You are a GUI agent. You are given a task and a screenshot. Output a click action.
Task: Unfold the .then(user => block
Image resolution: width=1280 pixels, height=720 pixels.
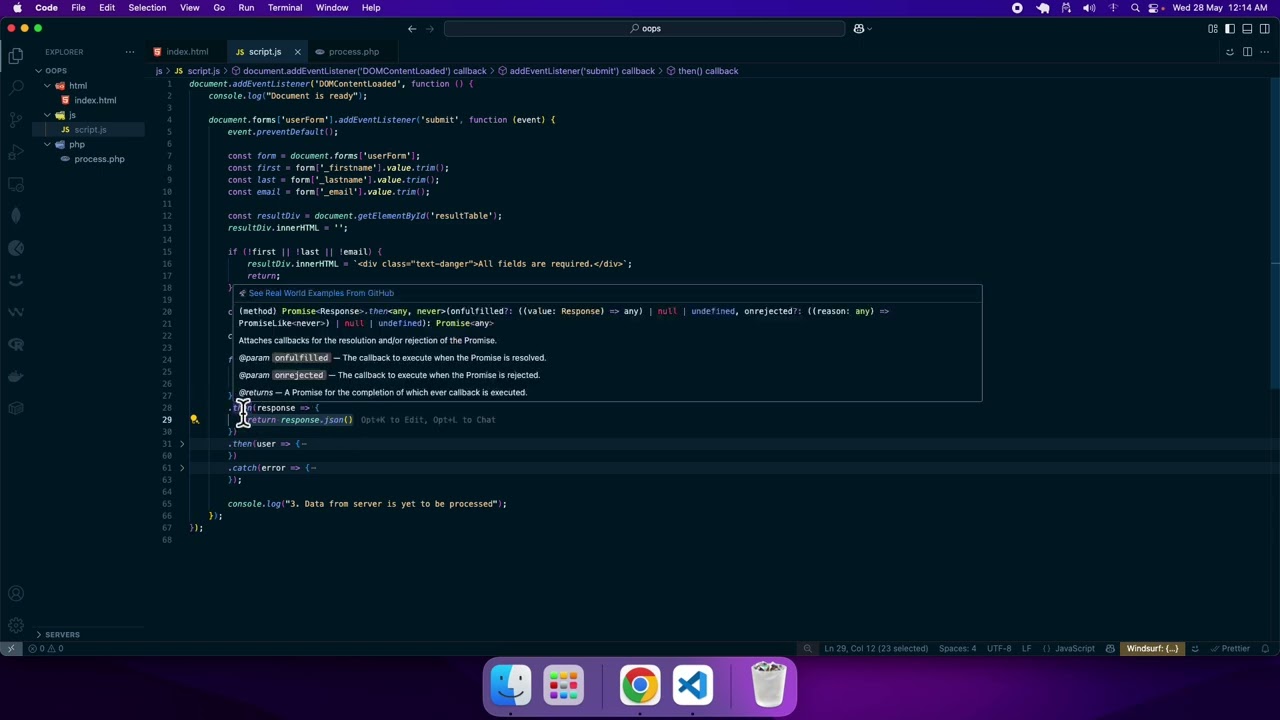pos(181,444)
